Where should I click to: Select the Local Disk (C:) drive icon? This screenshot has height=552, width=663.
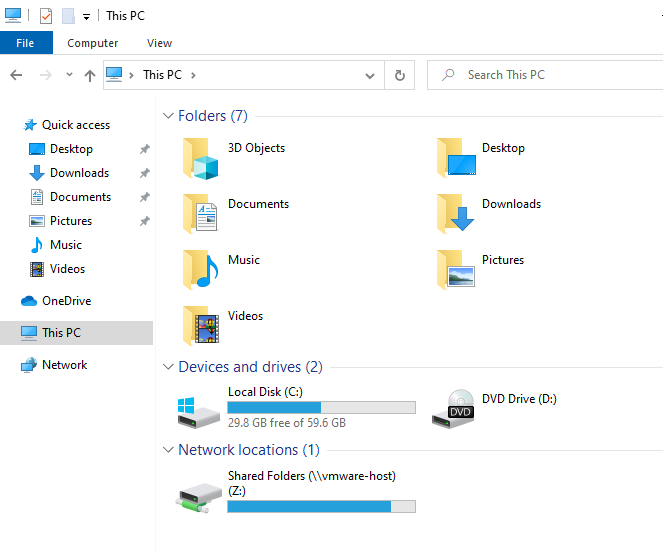tap(198, 413)
